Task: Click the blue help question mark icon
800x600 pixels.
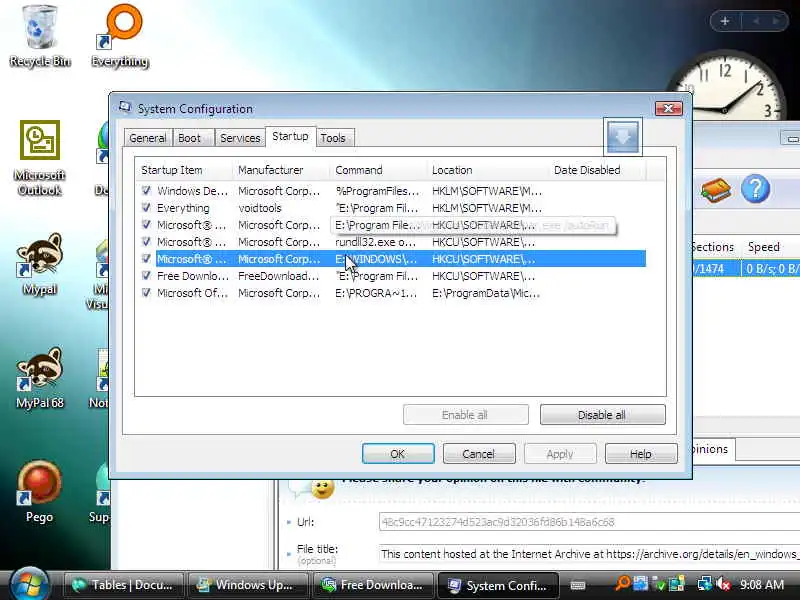Action: pyautogui.click(x=755, y=189)
